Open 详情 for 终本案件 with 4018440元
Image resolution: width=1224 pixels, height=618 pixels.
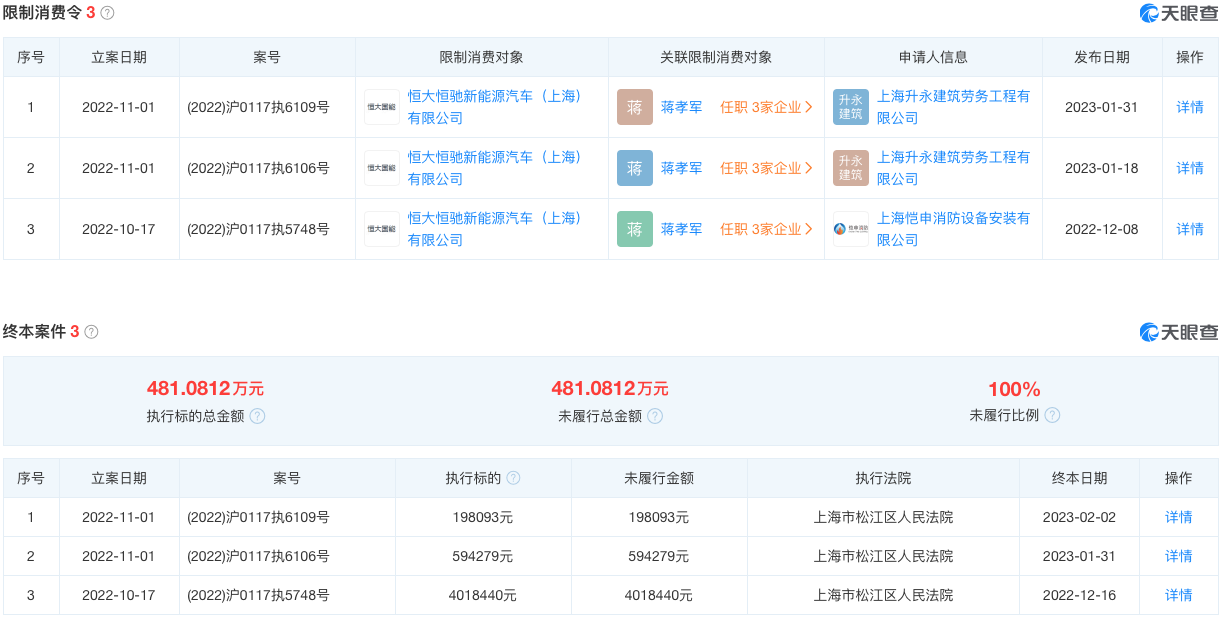(1178, 595)
